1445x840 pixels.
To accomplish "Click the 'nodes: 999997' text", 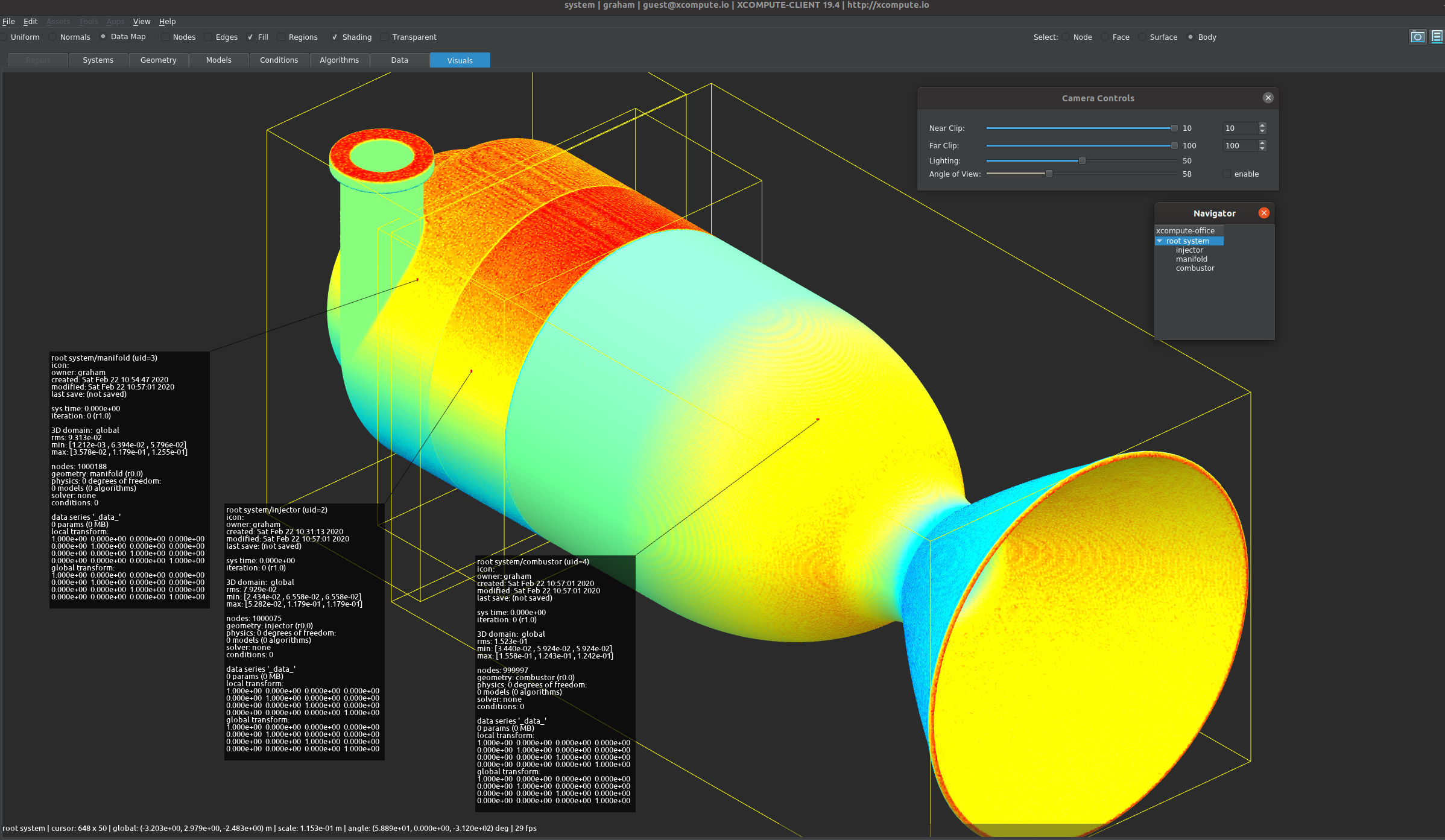I will (x=502, y=671).
